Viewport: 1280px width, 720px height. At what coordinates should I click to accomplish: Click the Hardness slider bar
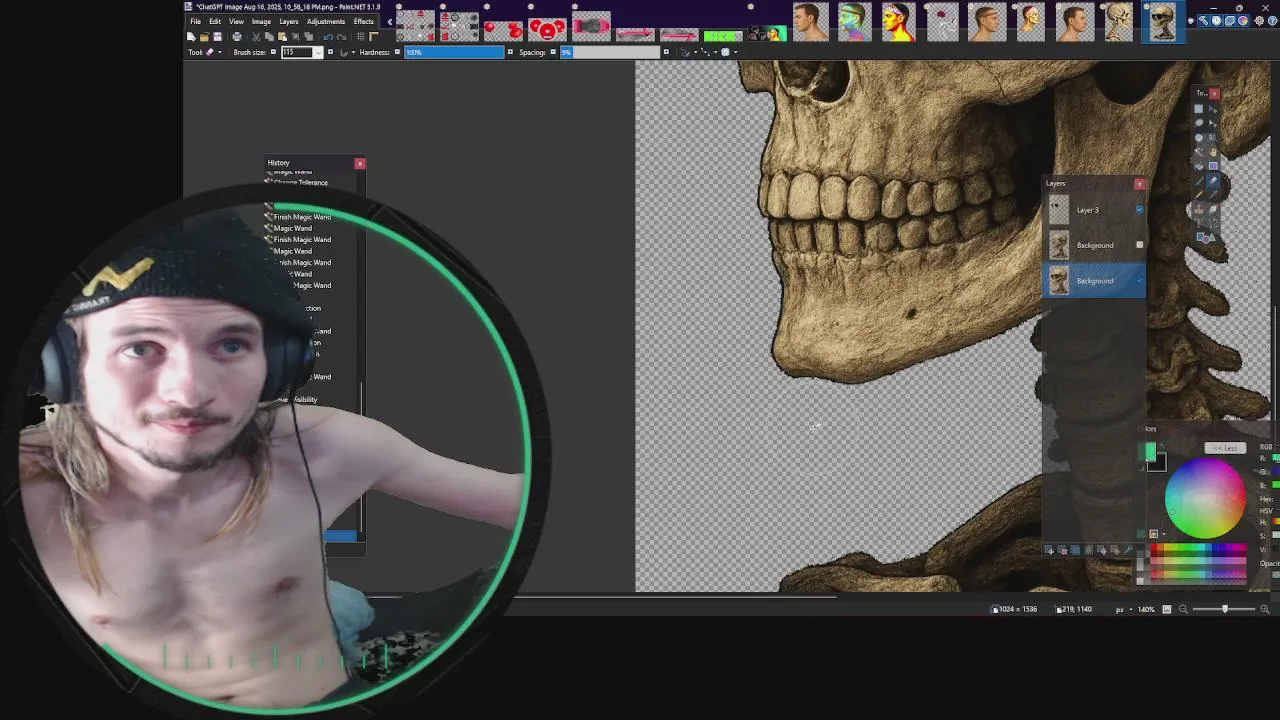(454, 52)
